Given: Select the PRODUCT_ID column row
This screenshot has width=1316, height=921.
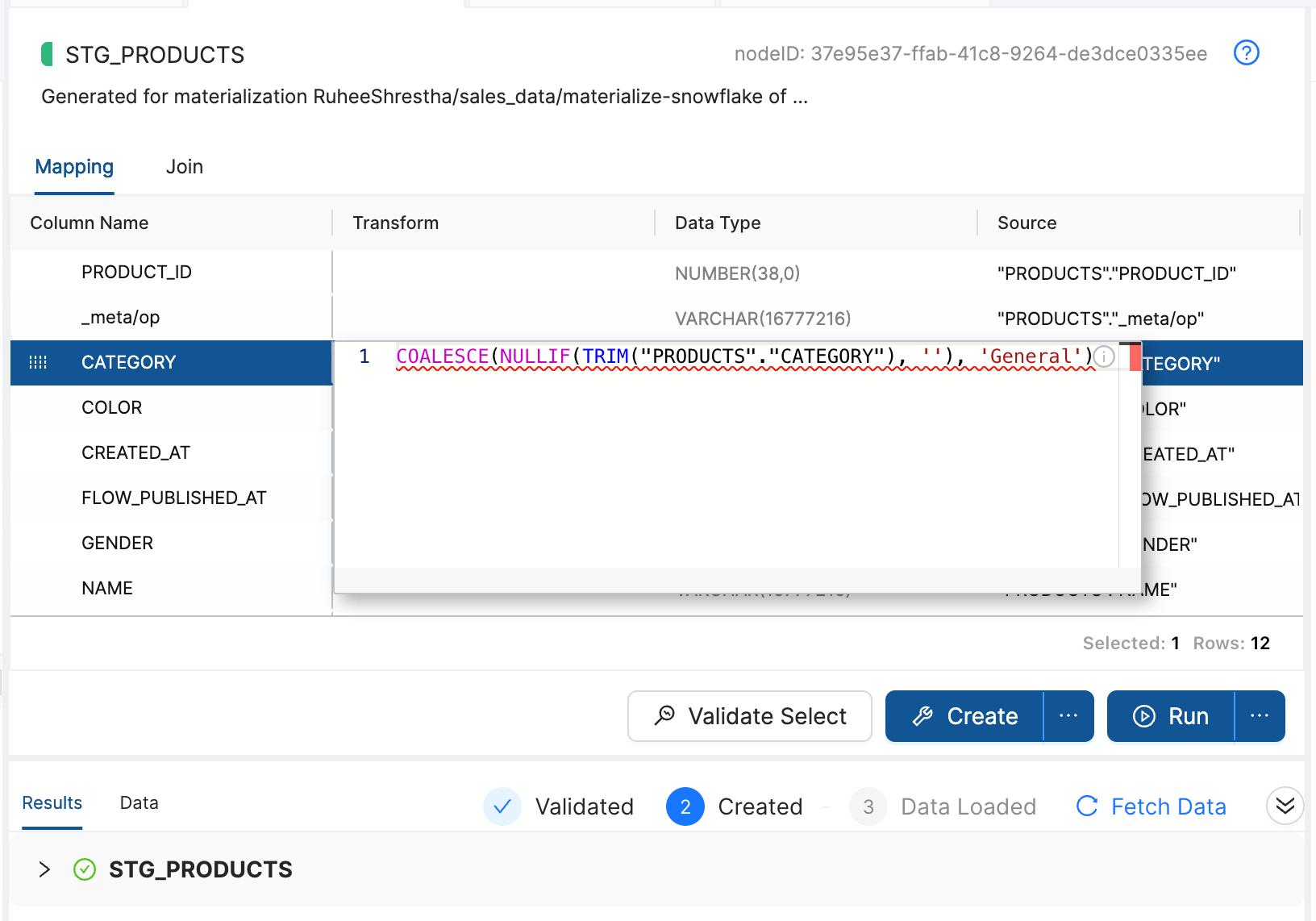Looking at the screenshot, I should pos(136,273).
